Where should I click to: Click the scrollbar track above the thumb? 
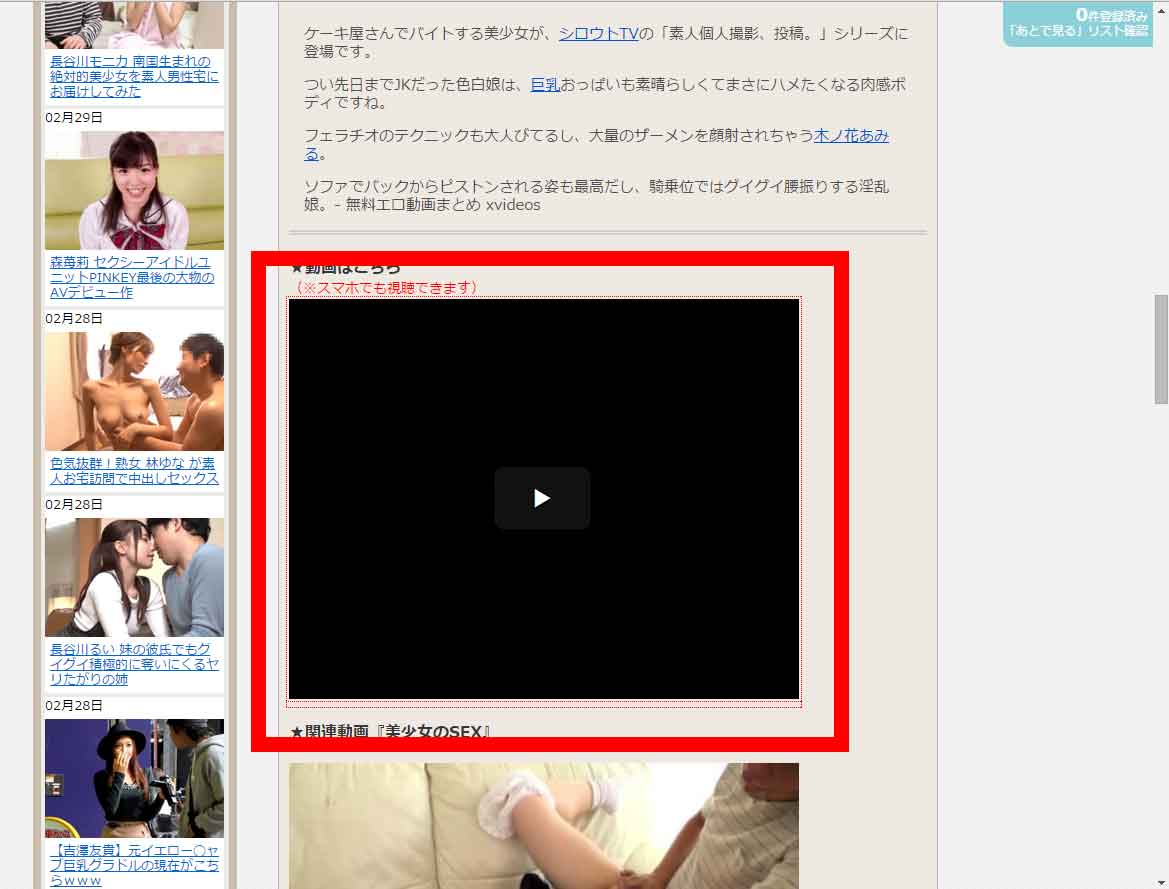click(1160, 150)
